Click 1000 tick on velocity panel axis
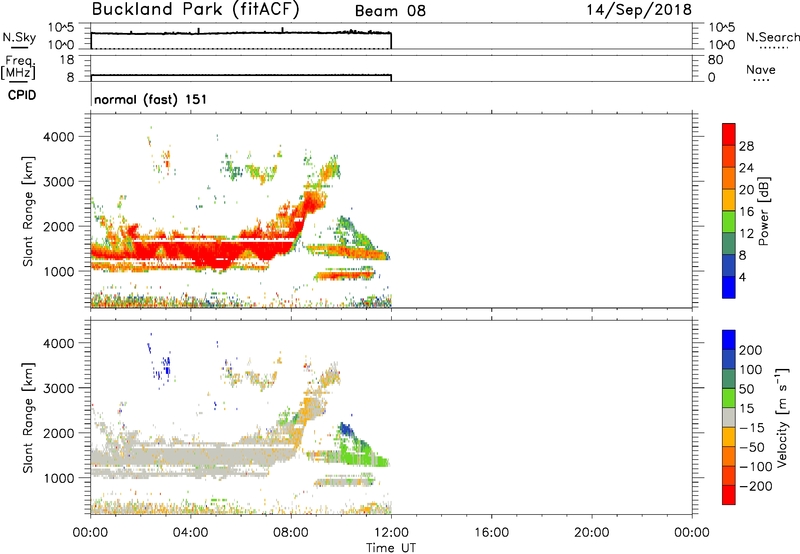 [x=59, y=478]
